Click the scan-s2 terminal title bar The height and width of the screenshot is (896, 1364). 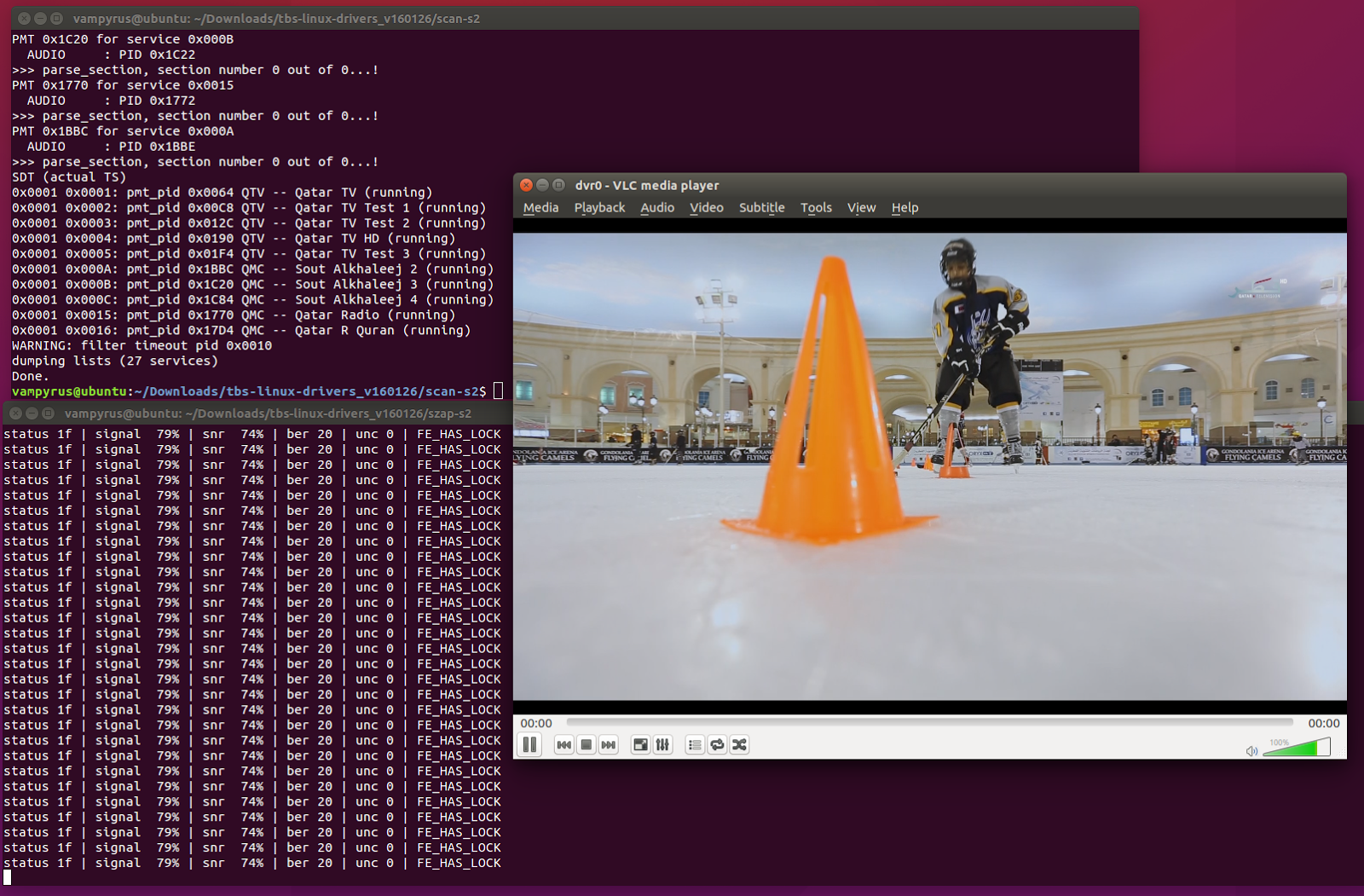(575, 18)
